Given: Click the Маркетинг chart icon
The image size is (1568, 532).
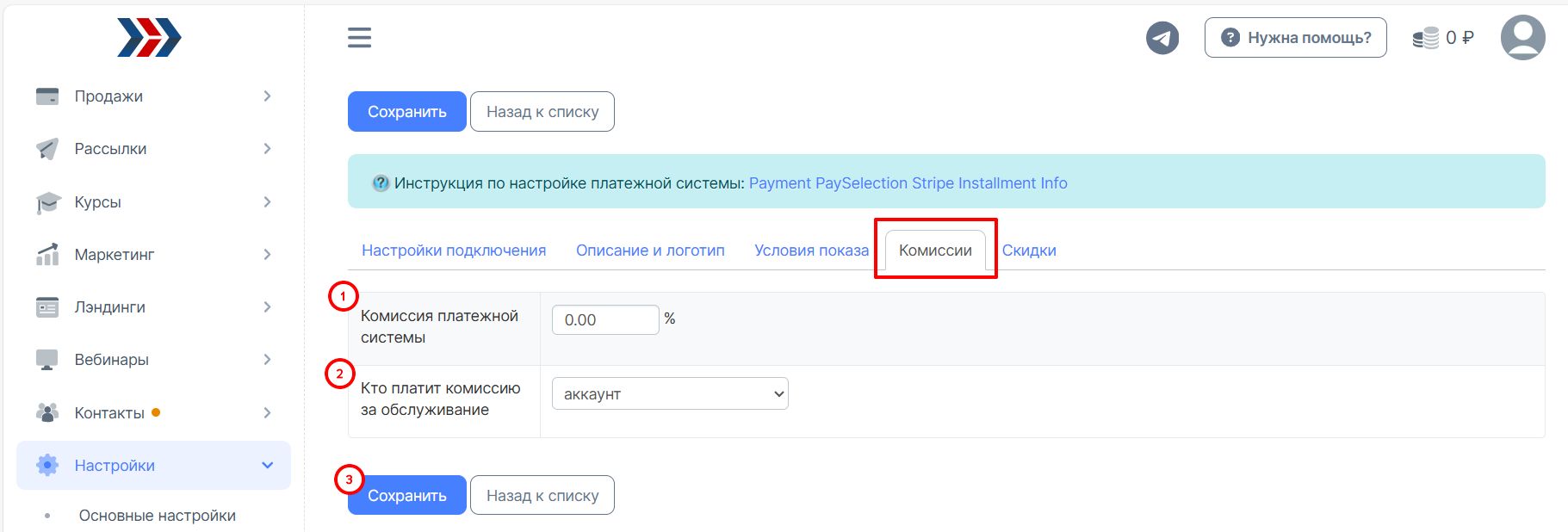Looking at the screenshot, I should click(47, 255).
